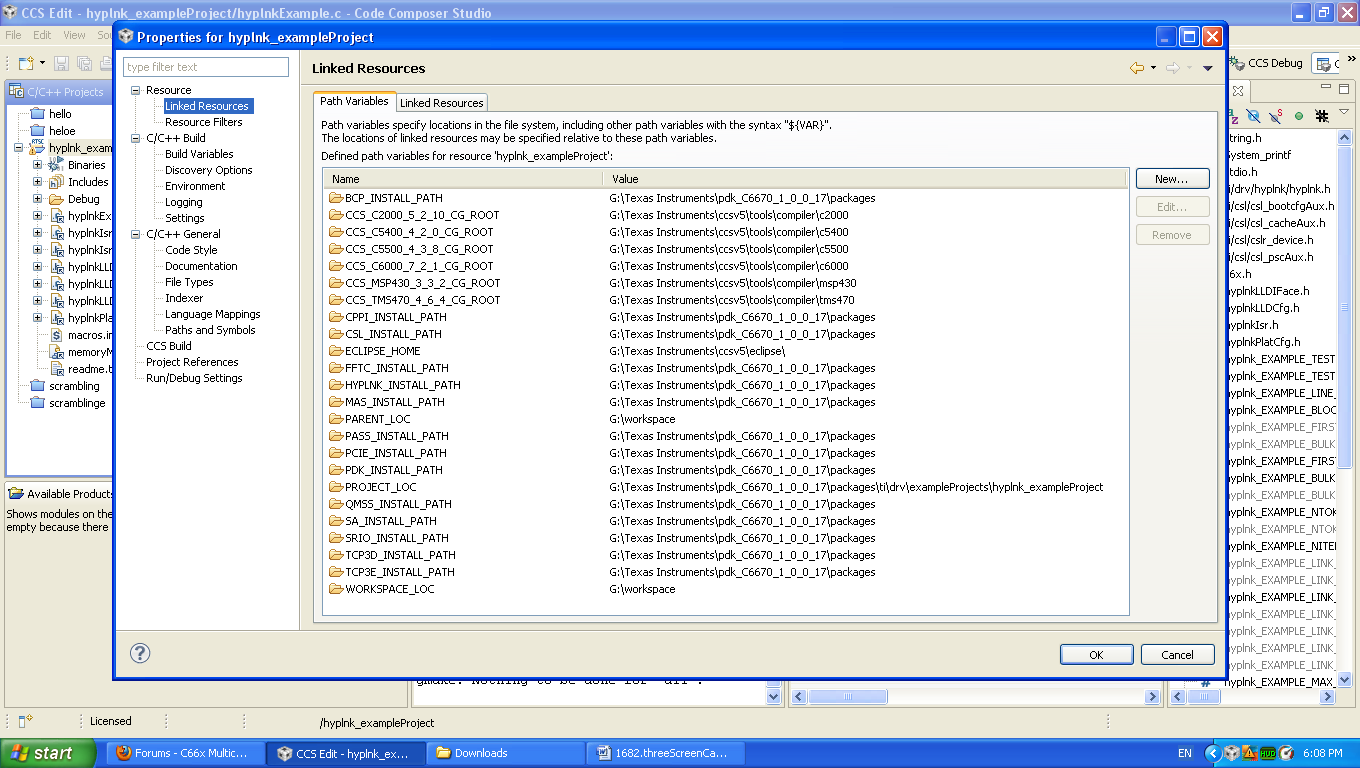Click the Includes node icon
Screen dimensions: 1360x768
click(57, 182)
